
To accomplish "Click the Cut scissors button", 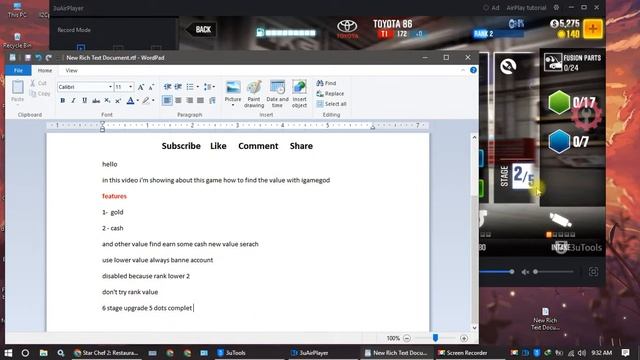I will [38, 83].
